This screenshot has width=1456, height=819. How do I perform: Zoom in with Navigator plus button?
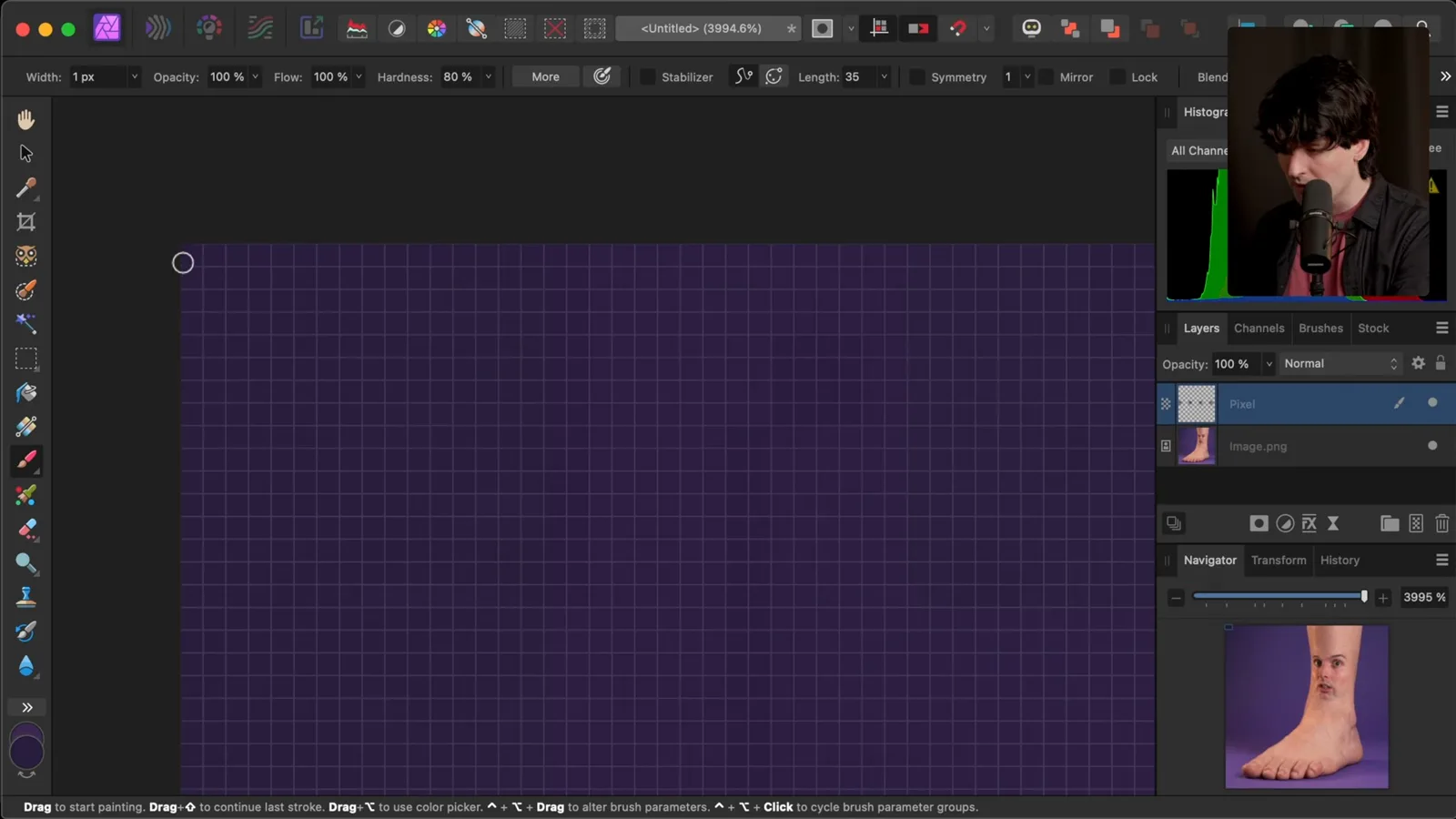(1383, 598)
